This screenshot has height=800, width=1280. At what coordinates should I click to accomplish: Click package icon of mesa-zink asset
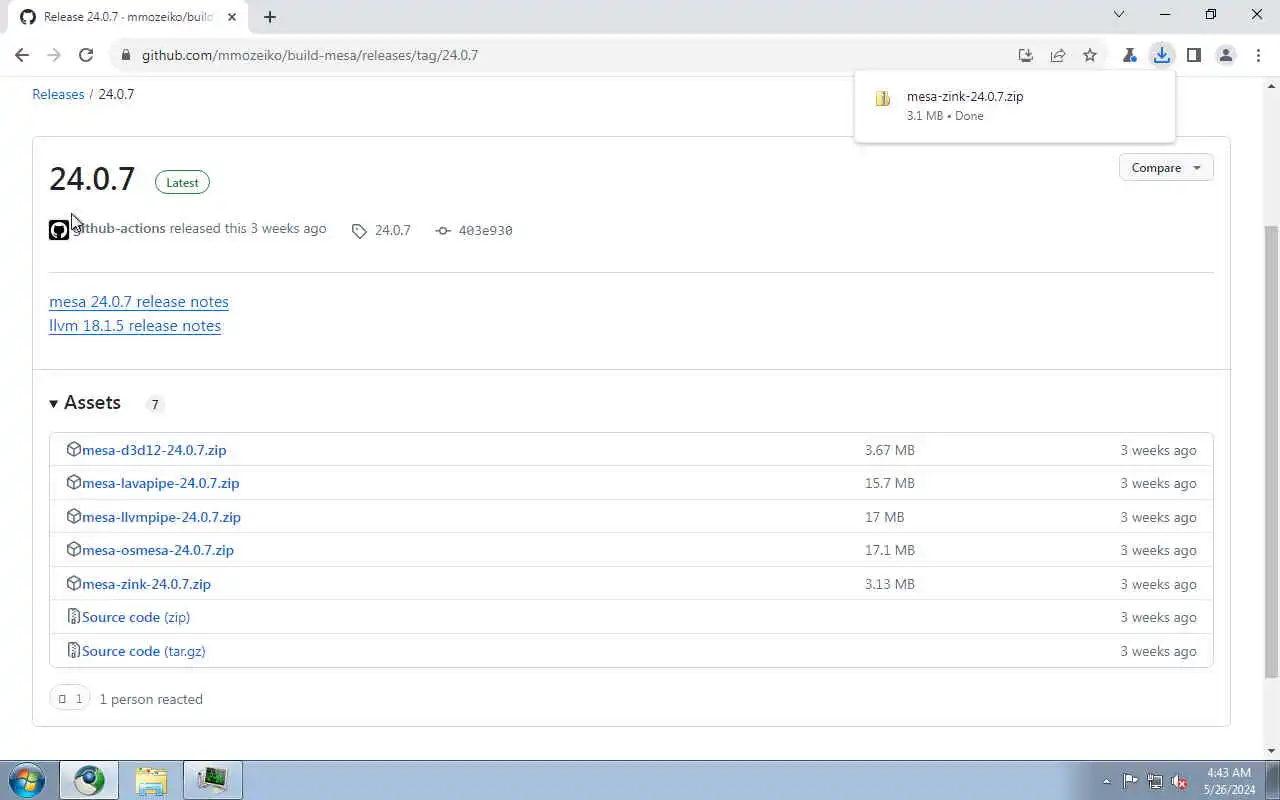tap(73, 583)
